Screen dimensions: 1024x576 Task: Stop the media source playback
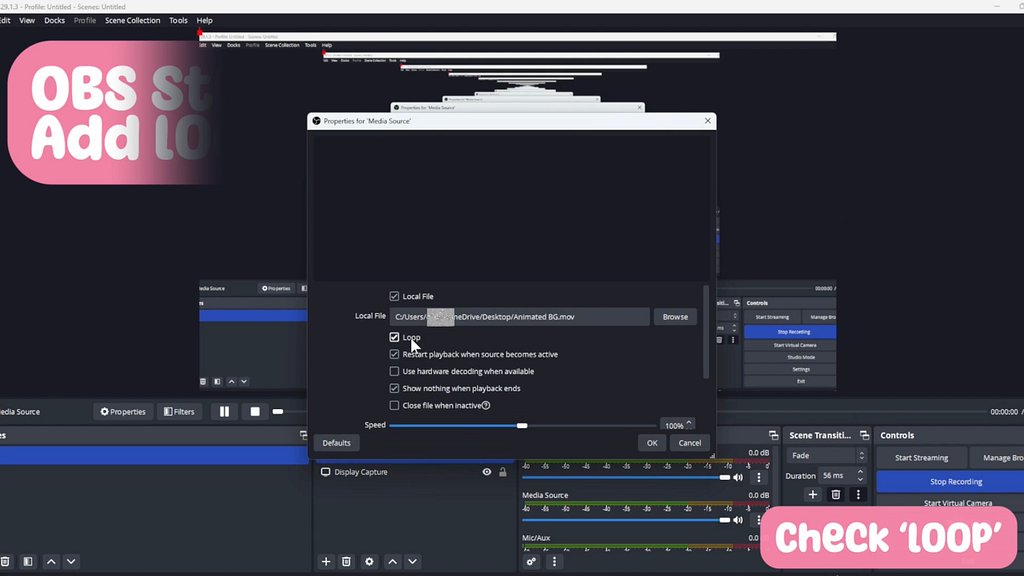[x=255, y=411]
